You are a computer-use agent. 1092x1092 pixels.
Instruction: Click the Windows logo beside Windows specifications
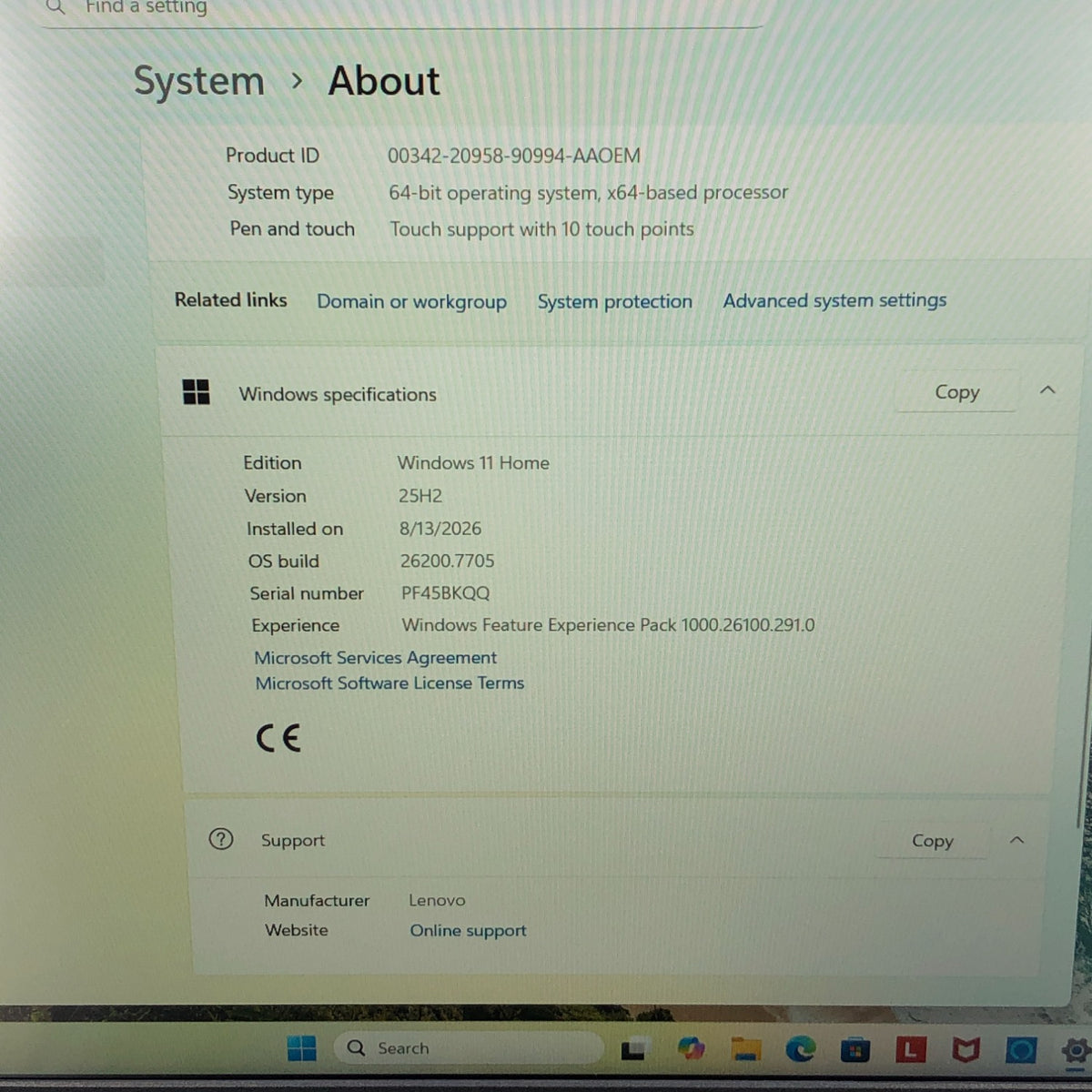coord(196,392)
